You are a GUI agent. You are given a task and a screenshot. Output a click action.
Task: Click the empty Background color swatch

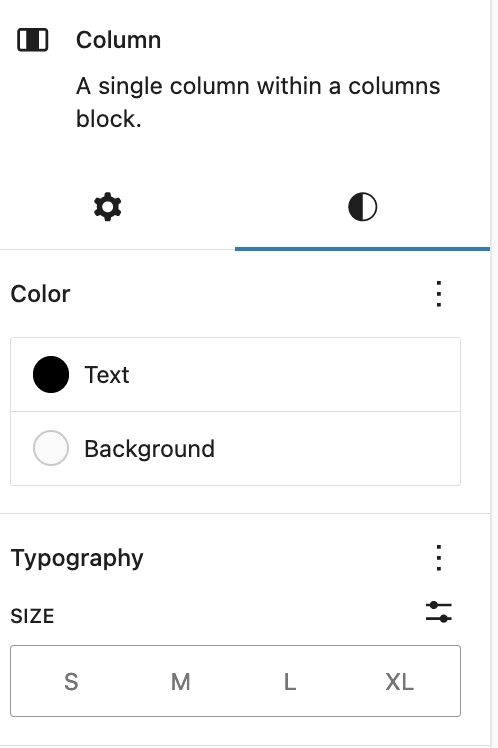pos(51,448)
